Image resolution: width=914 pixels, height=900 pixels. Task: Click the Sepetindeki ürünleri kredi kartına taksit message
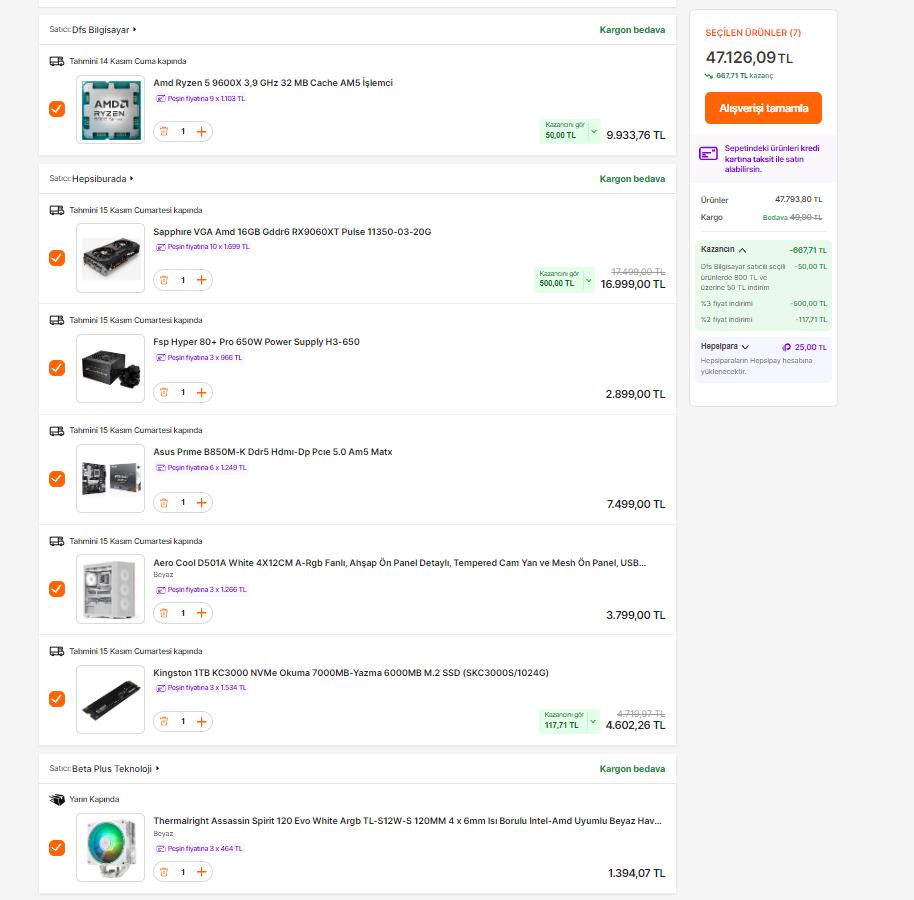pyautogui.click(x=772, y=159)
